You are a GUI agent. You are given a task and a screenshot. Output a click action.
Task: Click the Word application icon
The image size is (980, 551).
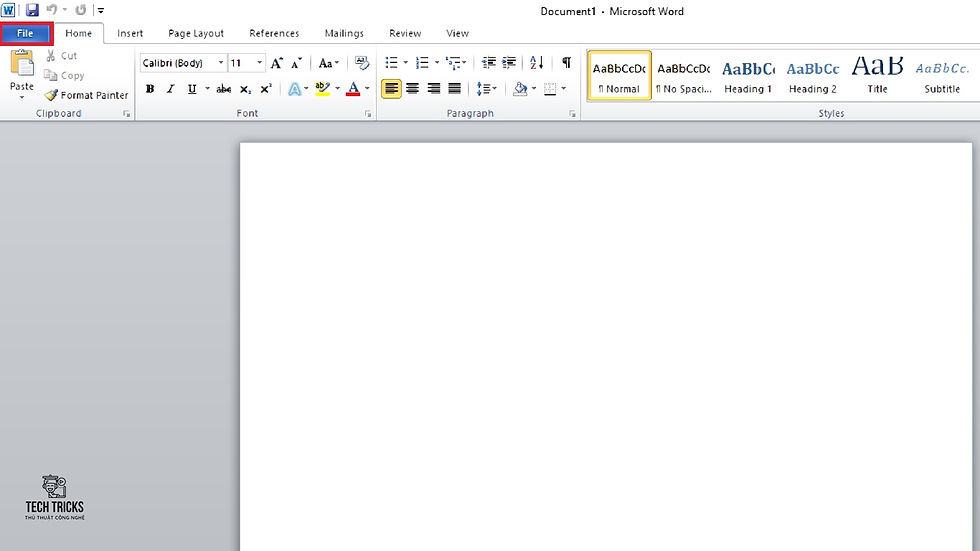pyautogui.click(x=8, y=10)
